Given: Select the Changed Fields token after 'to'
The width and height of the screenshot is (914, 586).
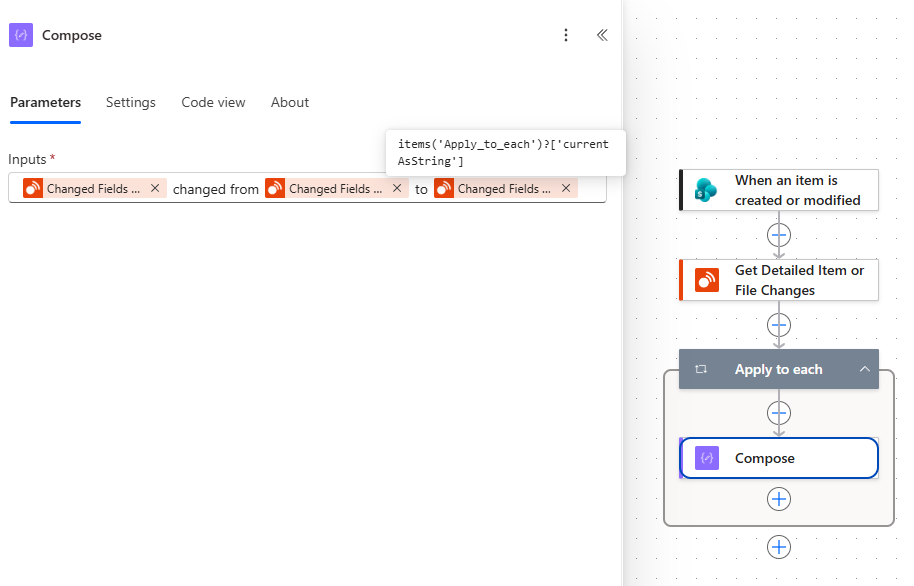Looking at the screenshot, I should click(x=505, y=188).
